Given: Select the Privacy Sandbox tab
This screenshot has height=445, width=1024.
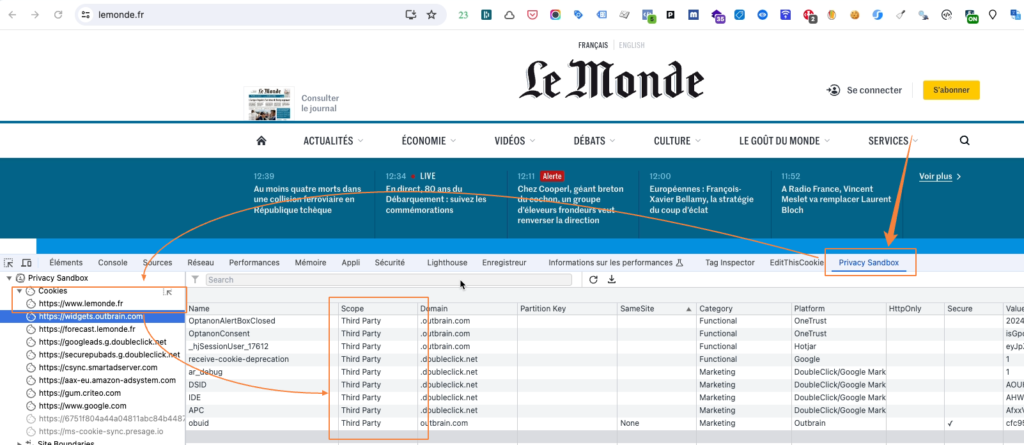Looking at the screenshot, I should [869, 263].
